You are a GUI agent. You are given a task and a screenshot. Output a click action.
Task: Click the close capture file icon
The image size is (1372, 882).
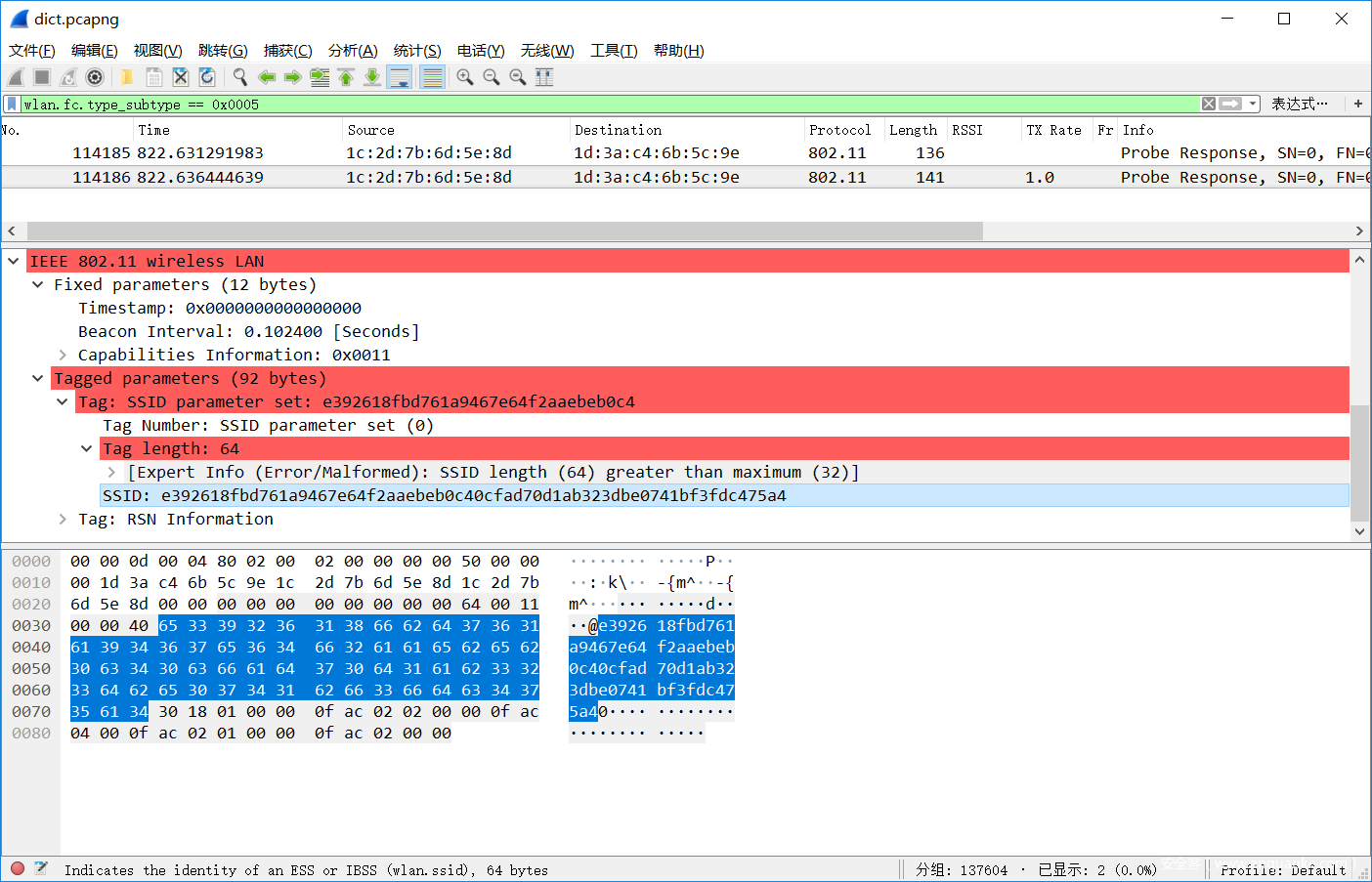(180, 77)
